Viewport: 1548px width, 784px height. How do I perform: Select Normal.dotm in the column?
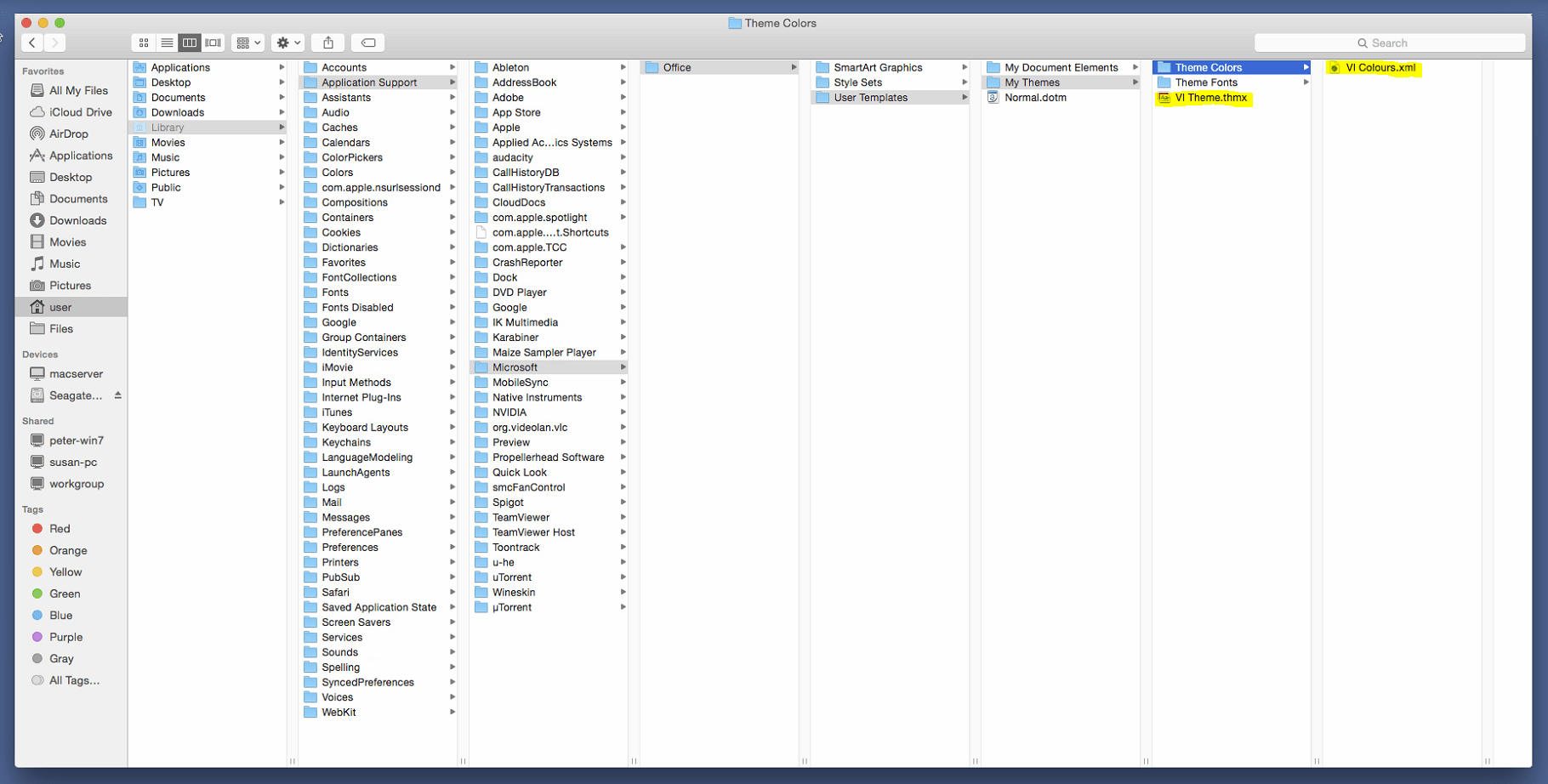click(x=1036, y=97)
